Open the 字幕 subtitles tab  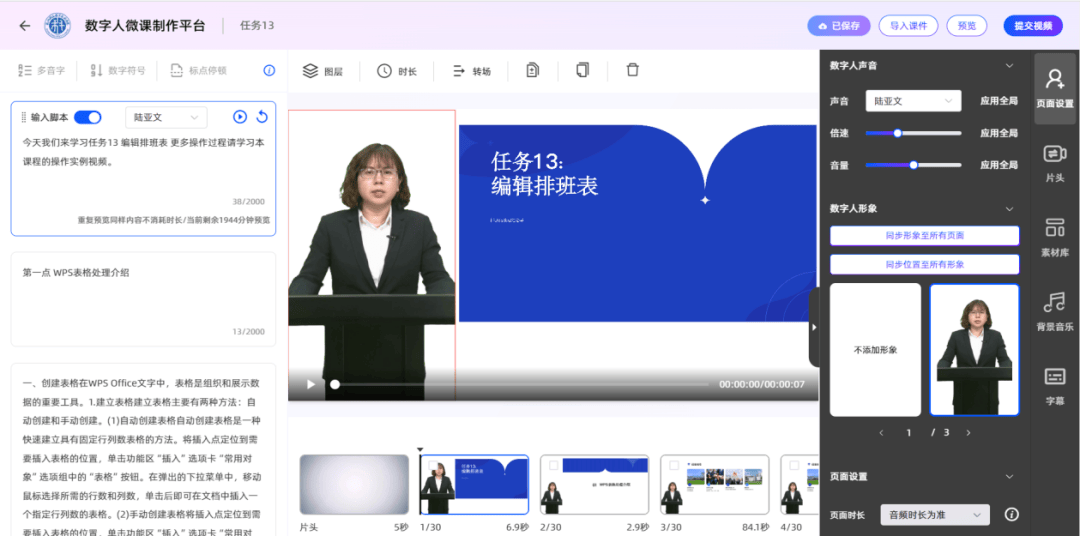tap(1054, 385)
